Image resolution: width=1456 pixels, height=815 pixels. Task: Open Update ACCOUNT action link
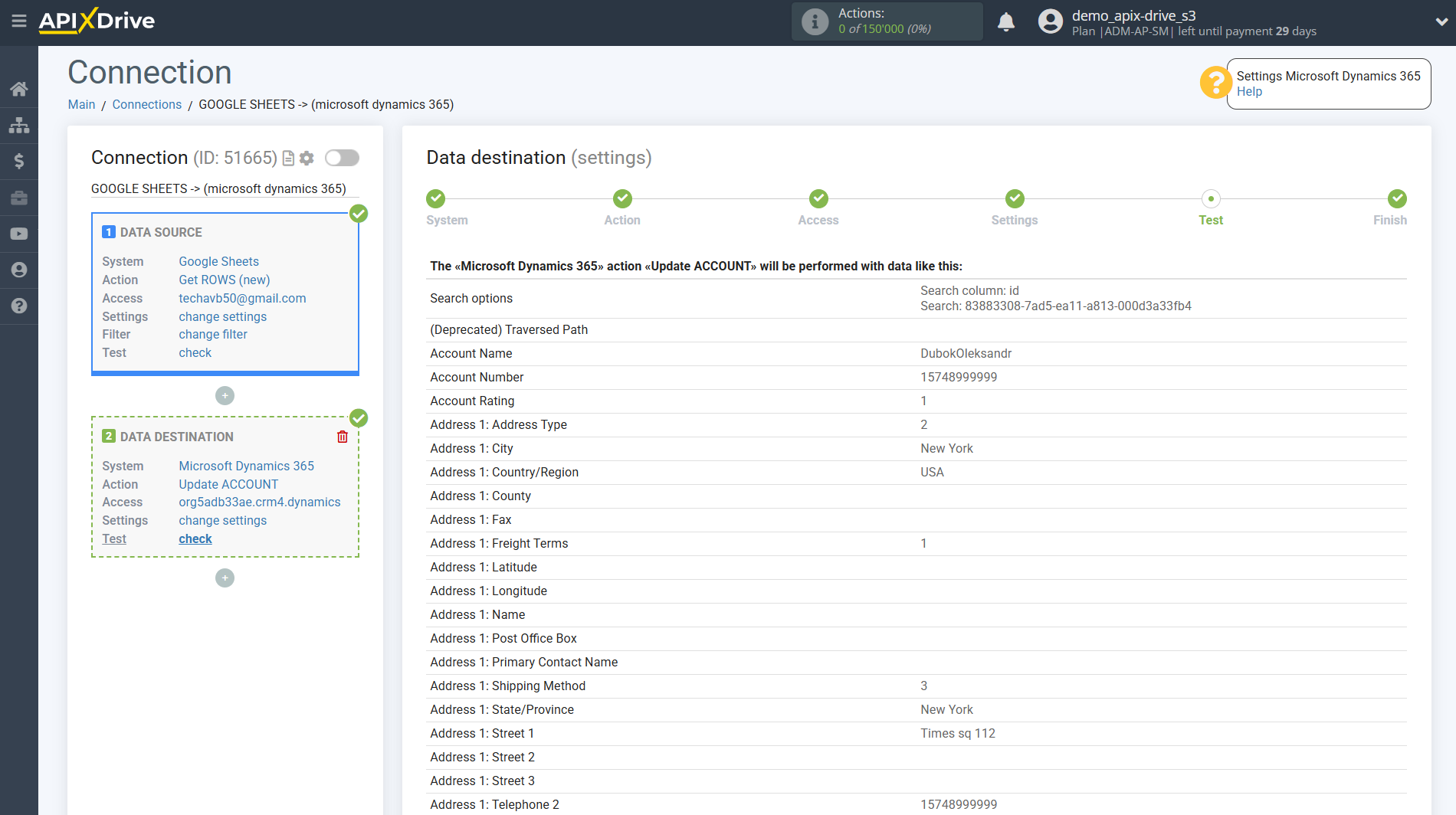pos(228,484)
